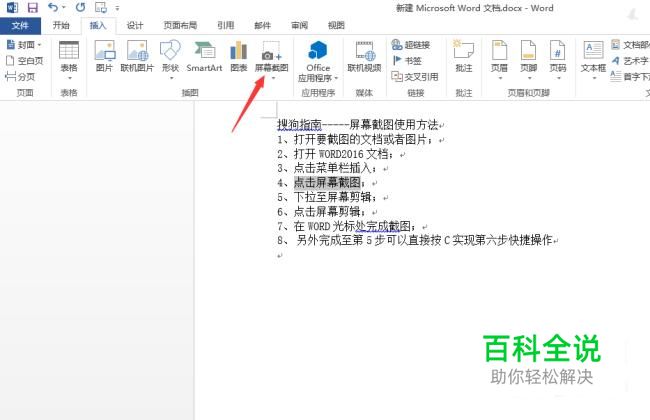Viewport: 650px width, 420px height.
Task: Click line 8、另外完成至第 5 步
Action: [415, 240]
